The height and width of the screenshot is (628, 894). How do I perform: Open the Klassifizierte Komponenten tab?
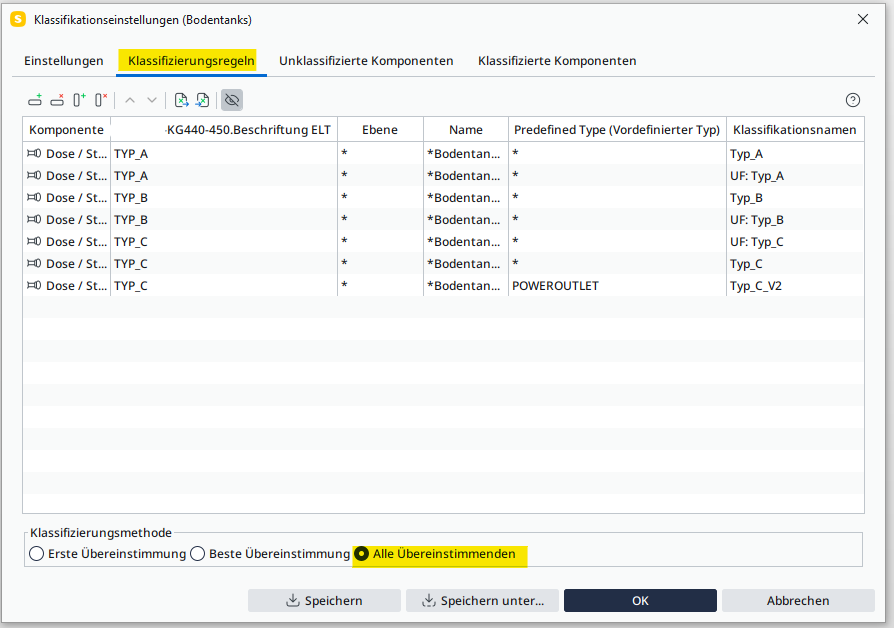[557, 61]
